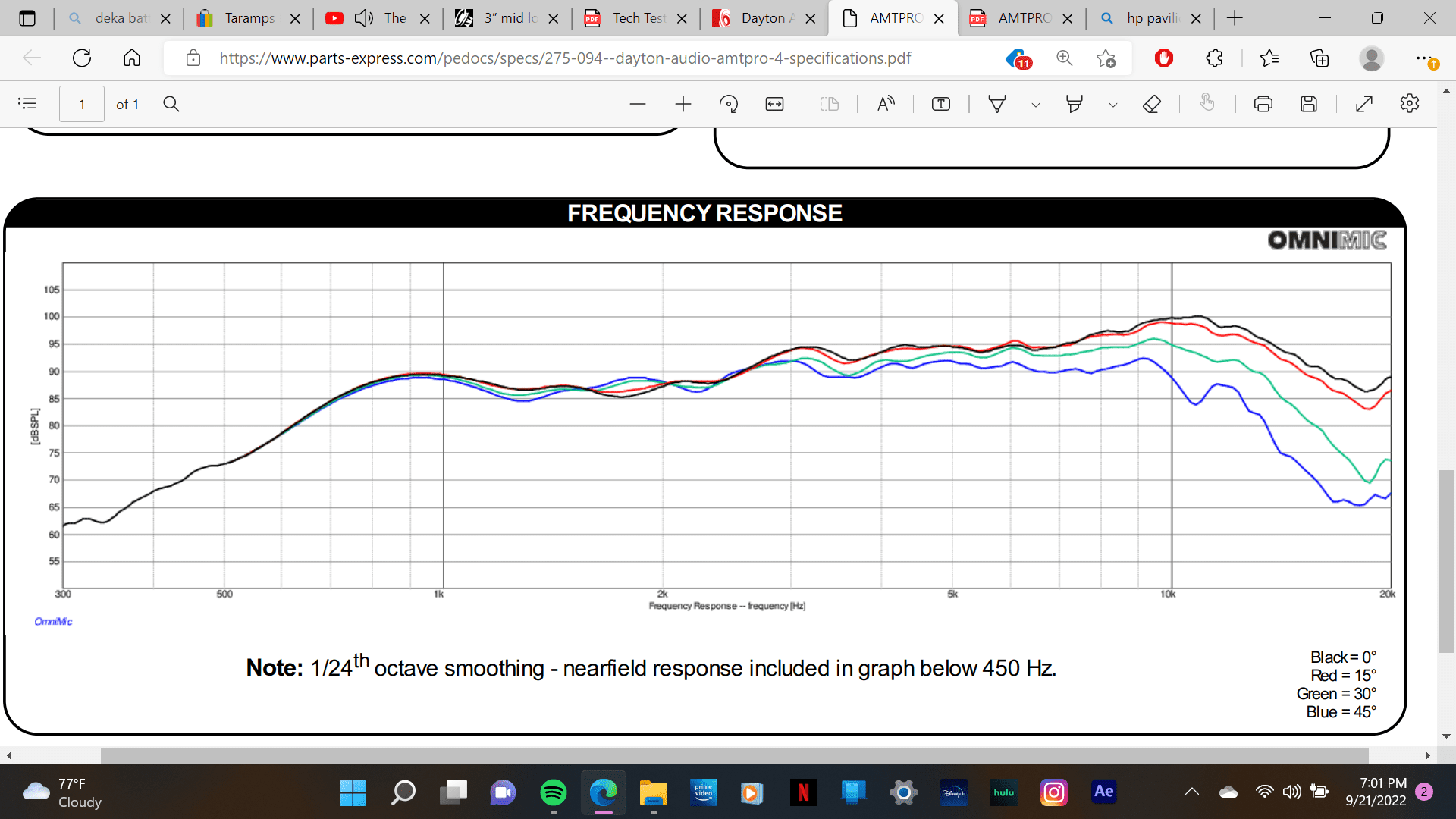The image size is (1456, 819).
Task: Enter full screen PDF view
Action: 1364,104
